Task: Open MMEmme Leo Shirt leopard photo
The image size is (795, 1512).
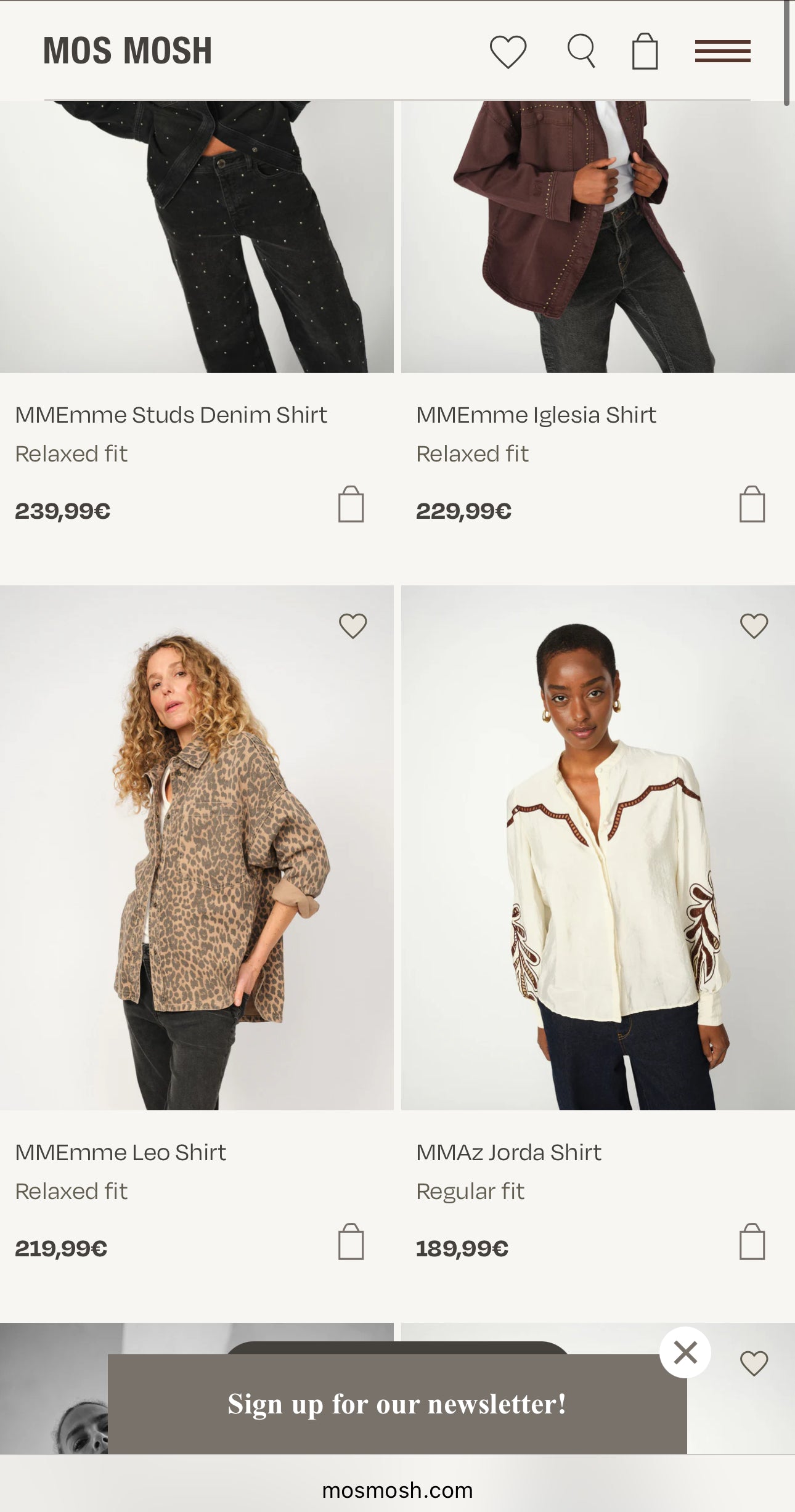Action: click(197, 847)
